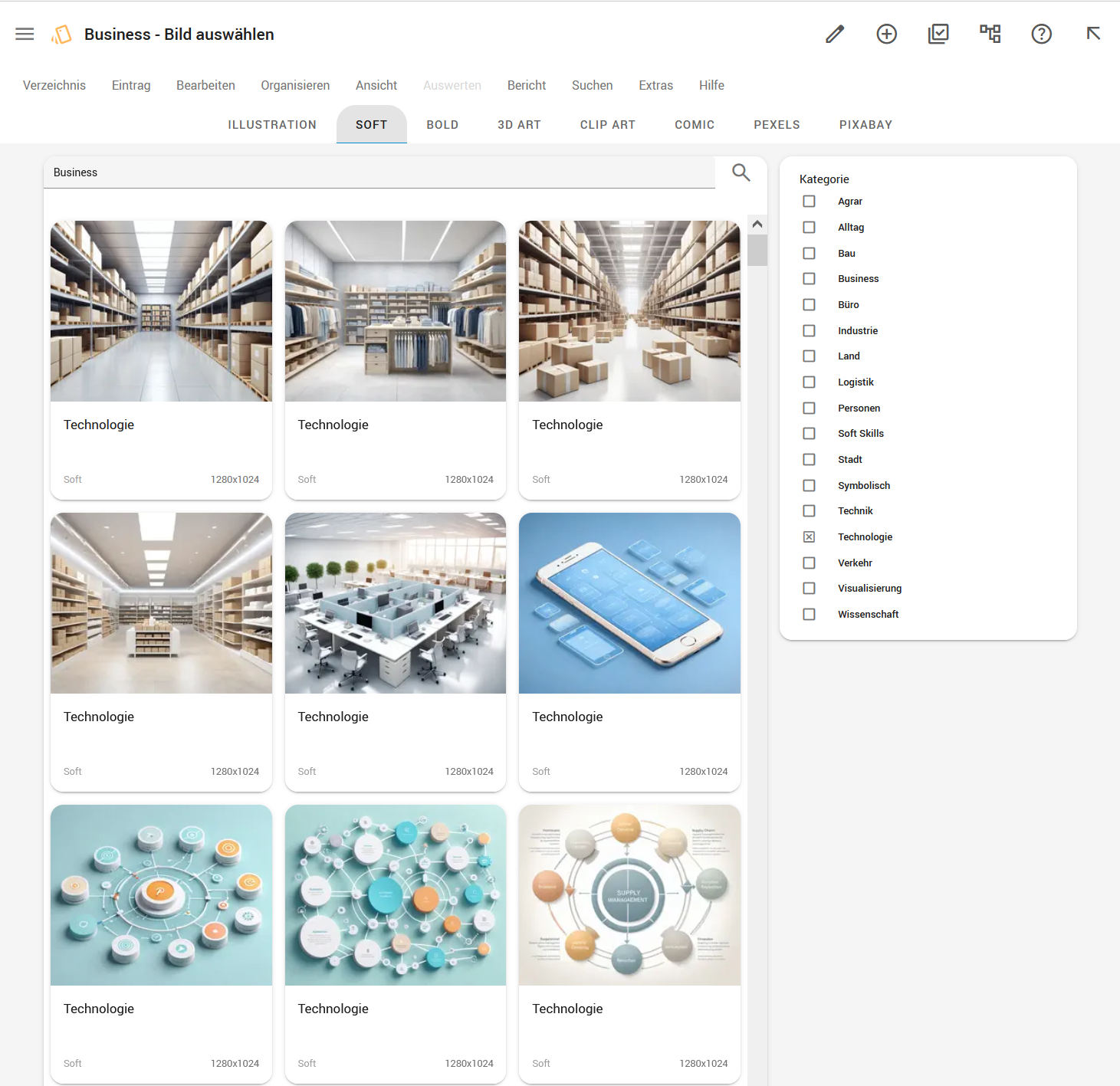Screen dimensions: 1120x1086
Task: Select the Supply Management diagram thumbnail
Action: tap(629, 895)
